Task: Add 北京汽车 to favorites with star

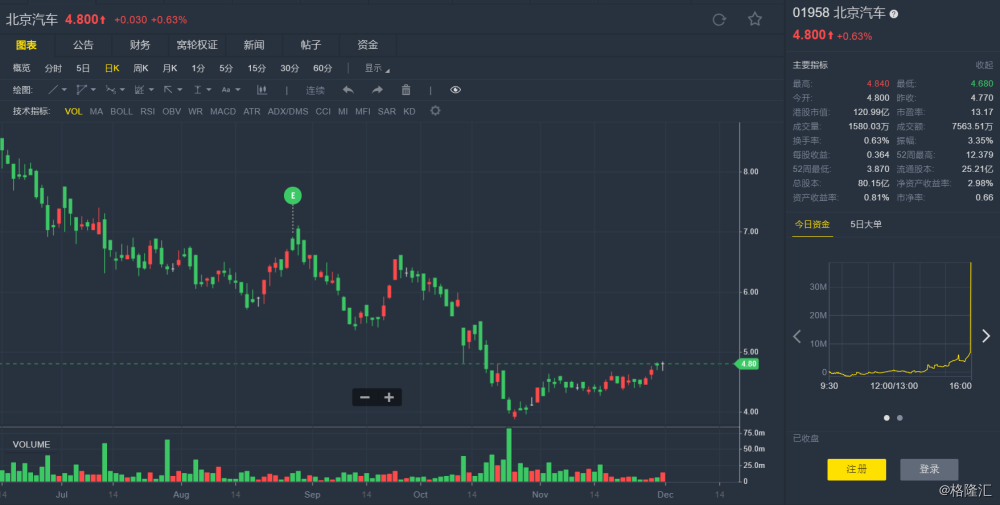Action: coord(755,19)
